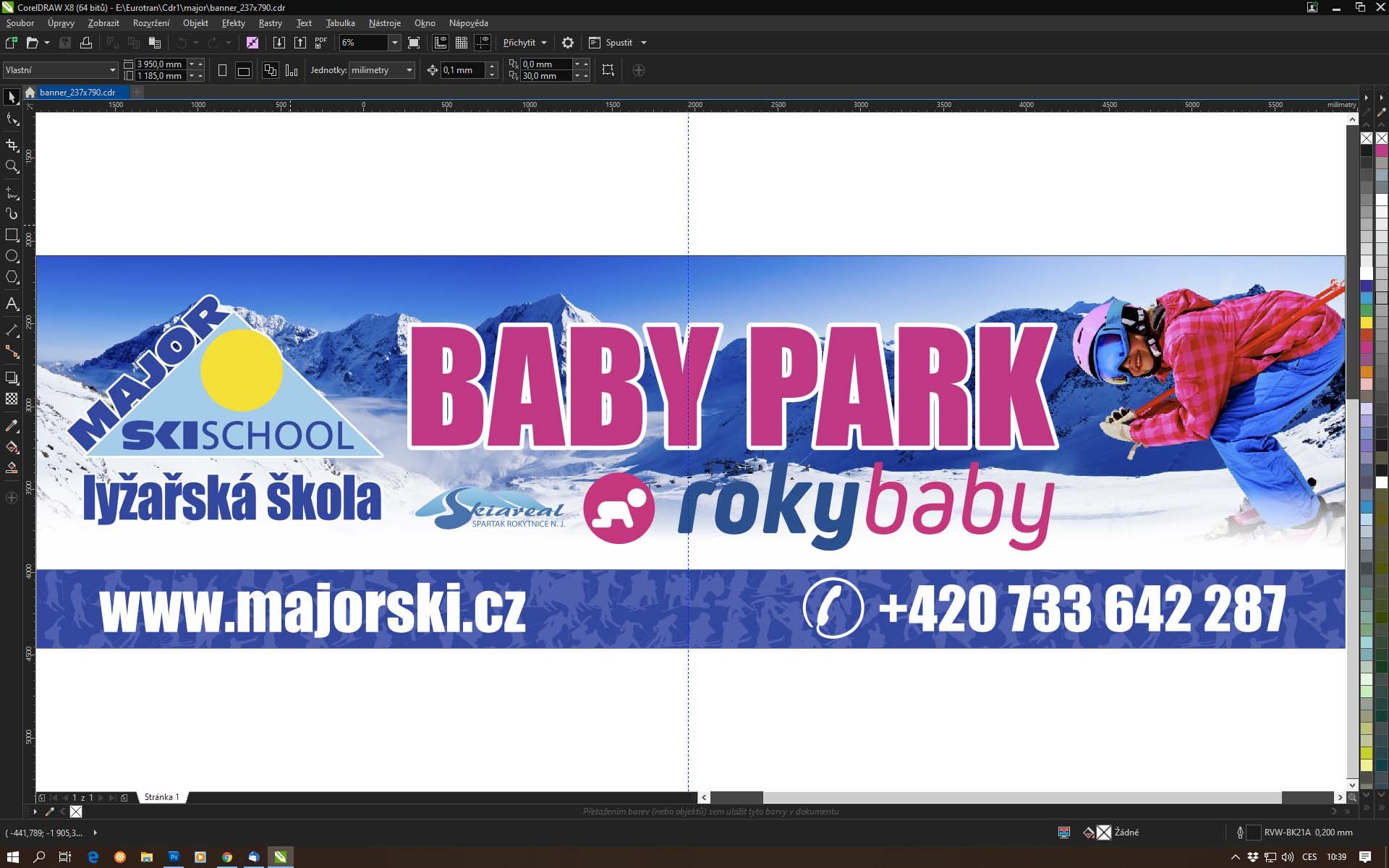Open the Vlastní page size dropdown
Viewport: 1389px width, 868px height.
click(112, 70)
